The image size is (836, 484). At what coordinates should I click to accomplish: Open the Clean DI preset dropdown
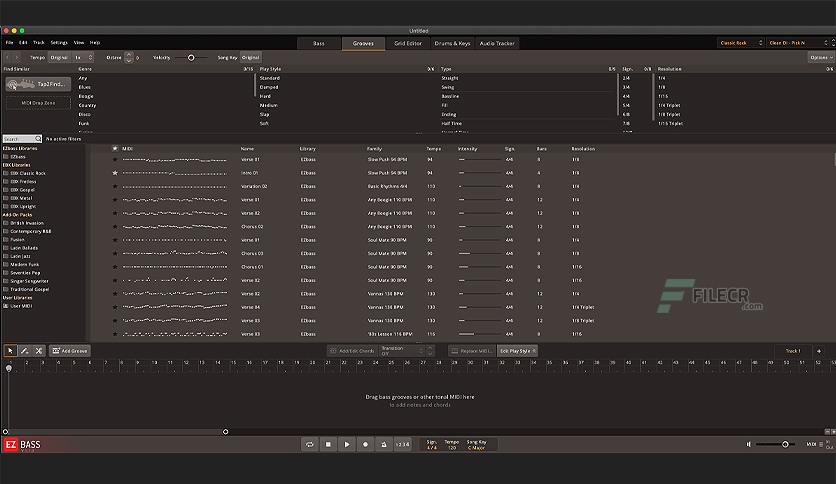coord(798,43)
